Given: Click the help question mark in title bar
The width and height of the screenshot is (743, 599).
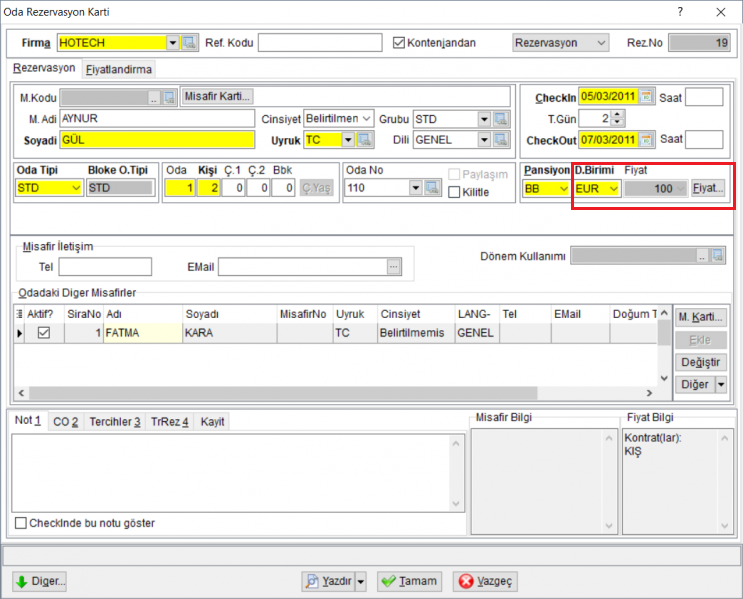Looking at the screenshot, I should click(x=680, y=12).
